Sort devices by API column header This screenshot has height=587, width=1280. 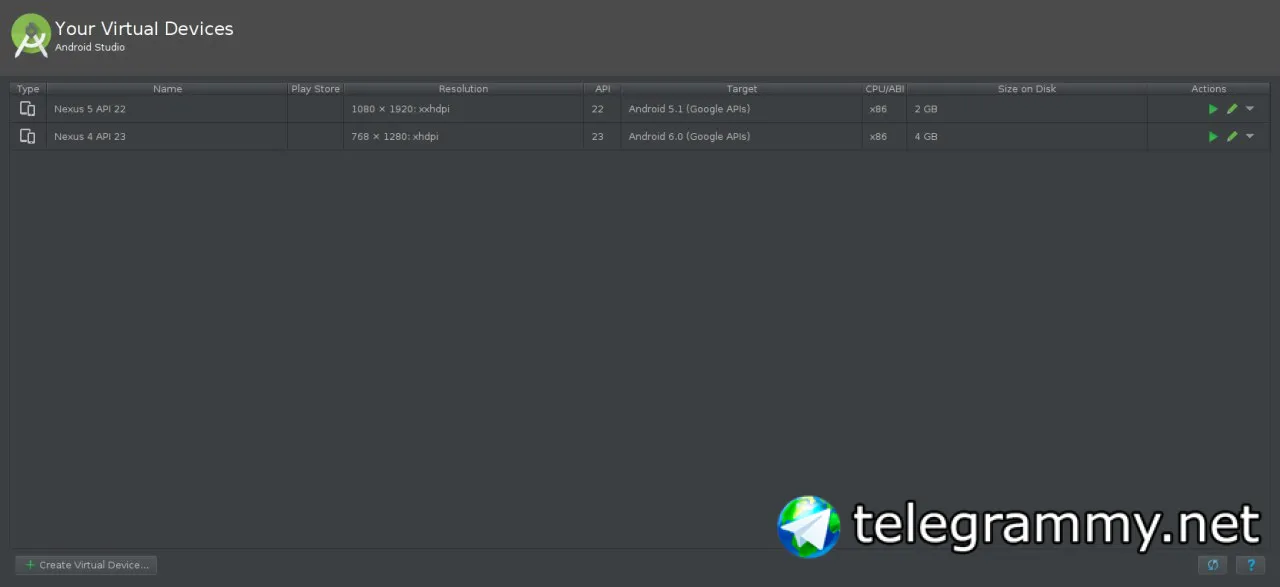click(x=602, y=89)
